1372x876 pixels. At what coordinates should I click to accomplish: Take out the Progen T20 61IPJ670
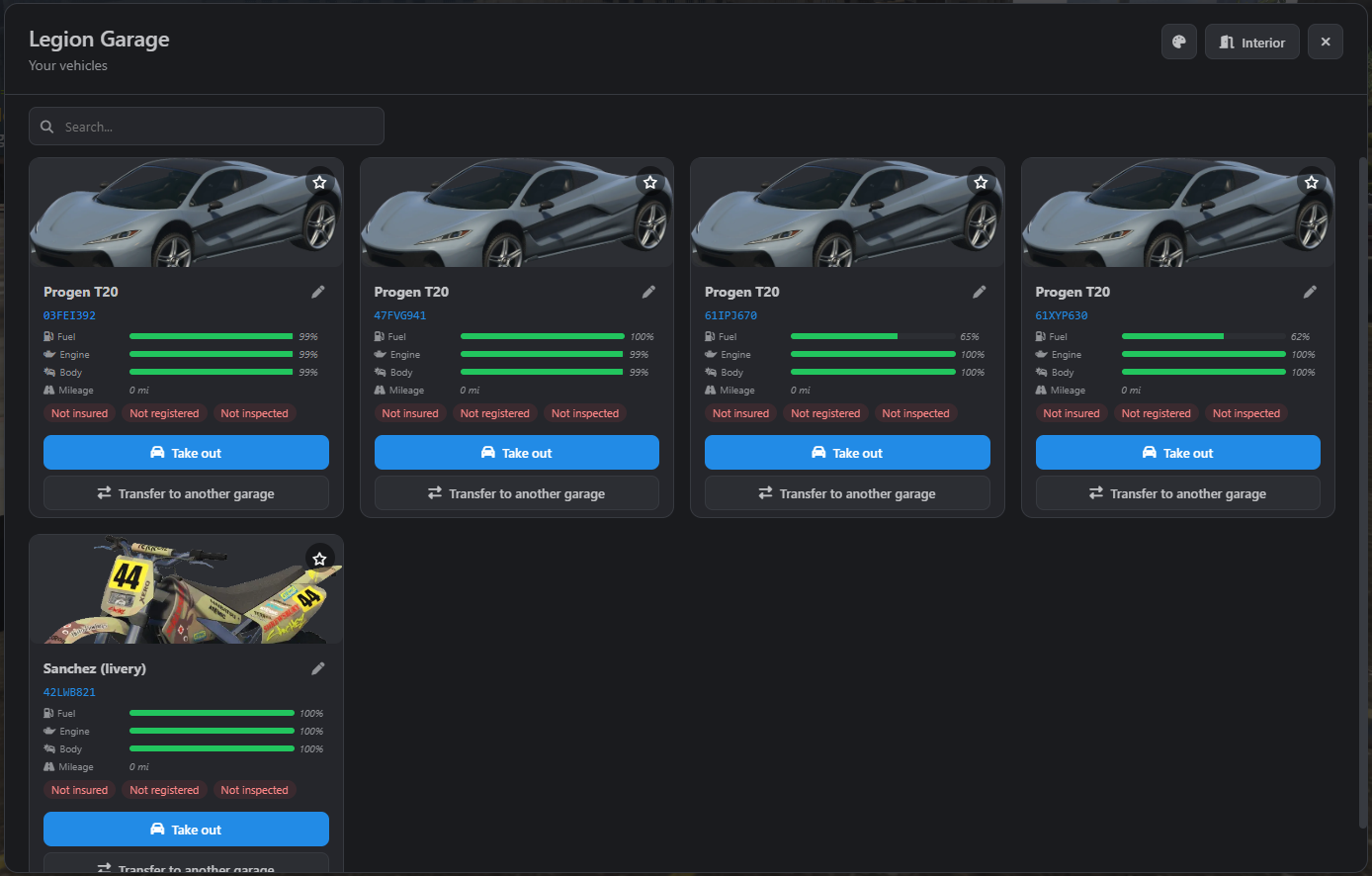tap(847, 453)
